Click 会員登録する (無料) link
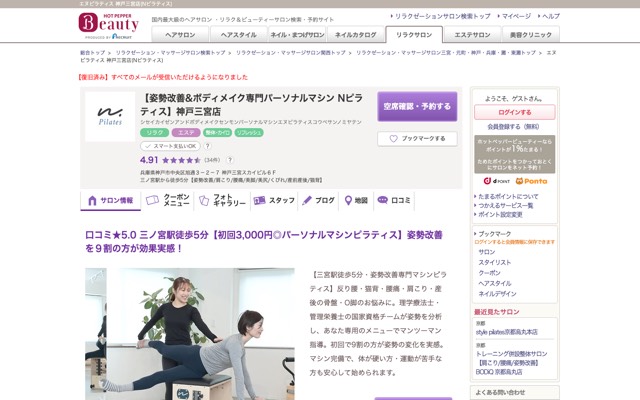 click(513, 127)
